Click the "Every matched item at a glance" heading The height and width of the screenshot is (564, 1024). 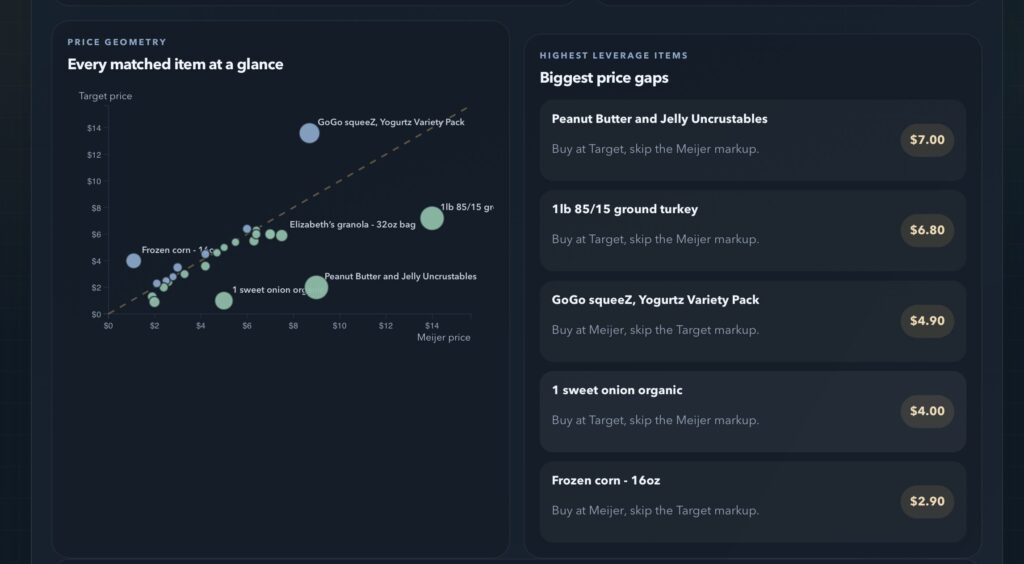pyautogui.click(x=175, y=65)
